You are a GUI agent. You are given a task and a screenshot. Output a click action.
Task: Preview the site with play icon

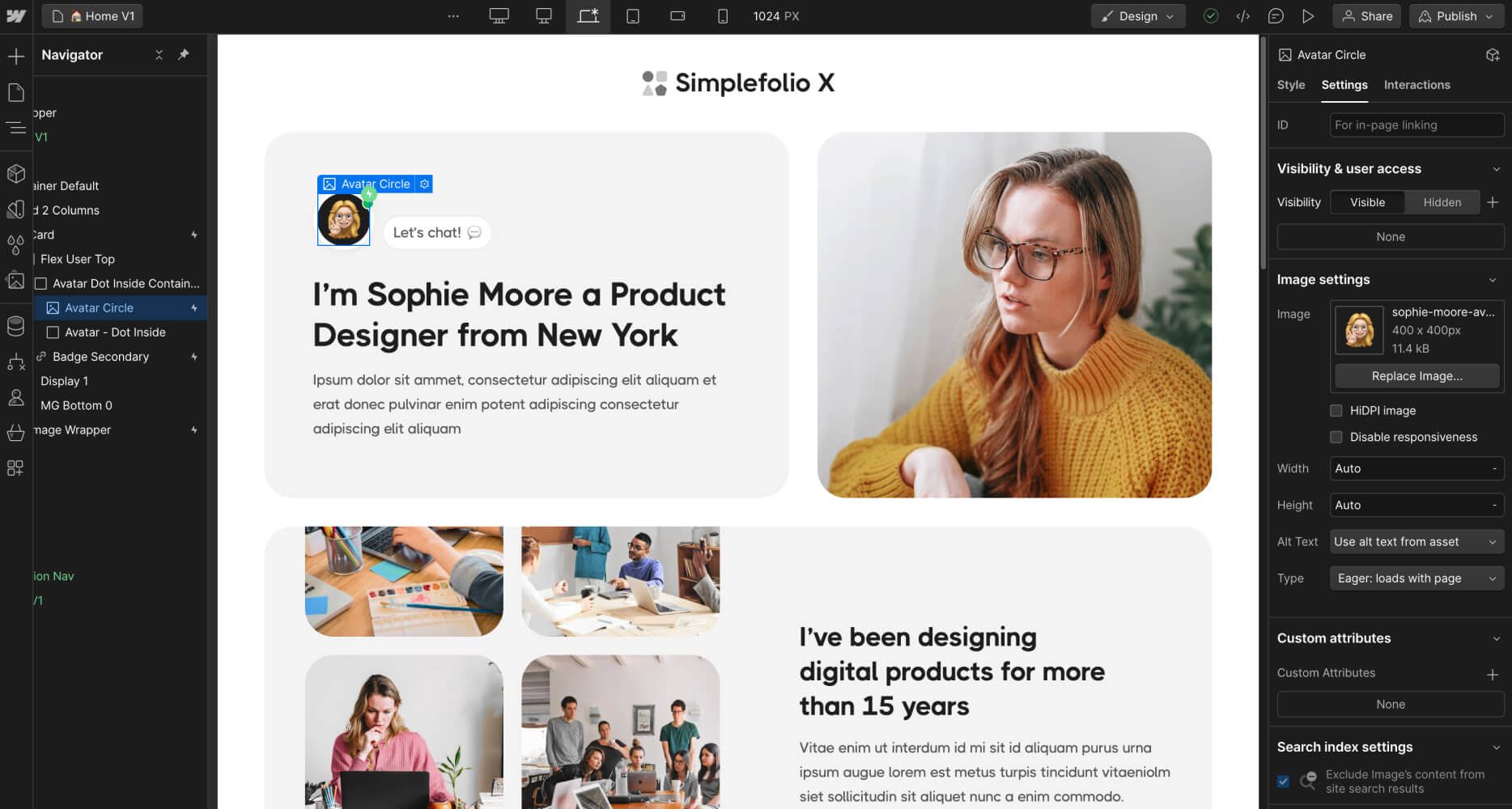tap(1308, 16)
